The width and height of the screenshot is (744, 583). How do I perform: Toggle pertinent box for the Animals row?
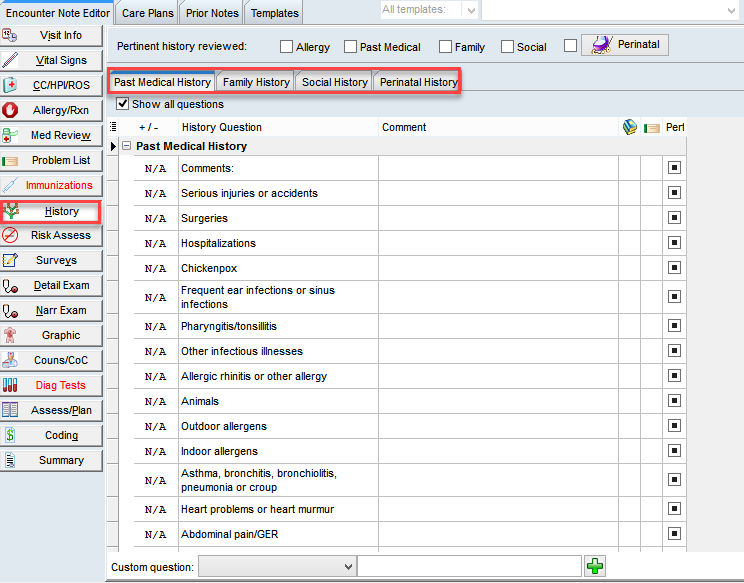click(674, 401)
